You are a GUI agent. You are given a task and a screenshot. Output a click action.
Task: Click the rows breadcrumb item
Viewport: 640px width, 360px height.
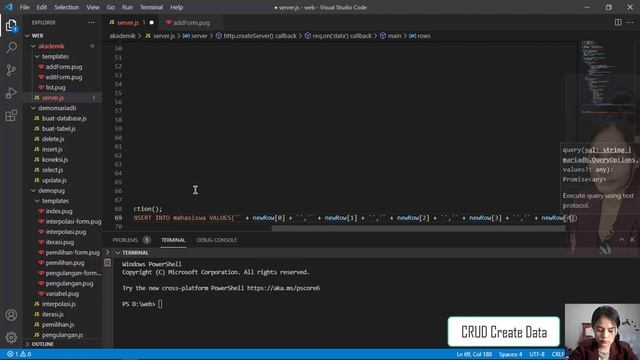[424, 36]
